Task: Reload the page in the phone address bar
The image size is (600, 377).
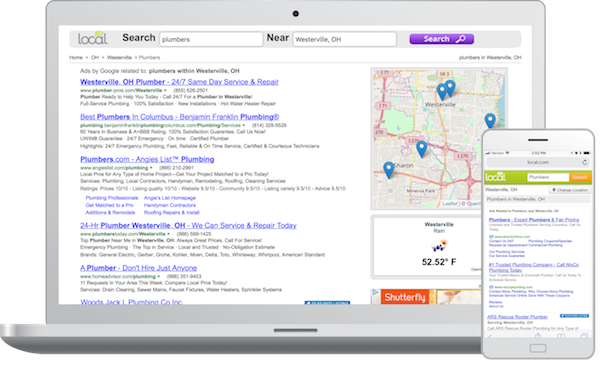Action: 584,162
